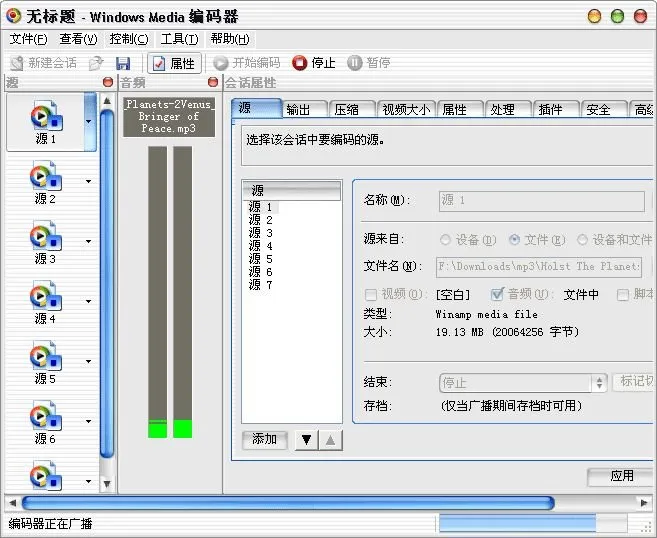Switch to the 安全 tab
The image size is (657, 538).
click(x=604, y=110)
